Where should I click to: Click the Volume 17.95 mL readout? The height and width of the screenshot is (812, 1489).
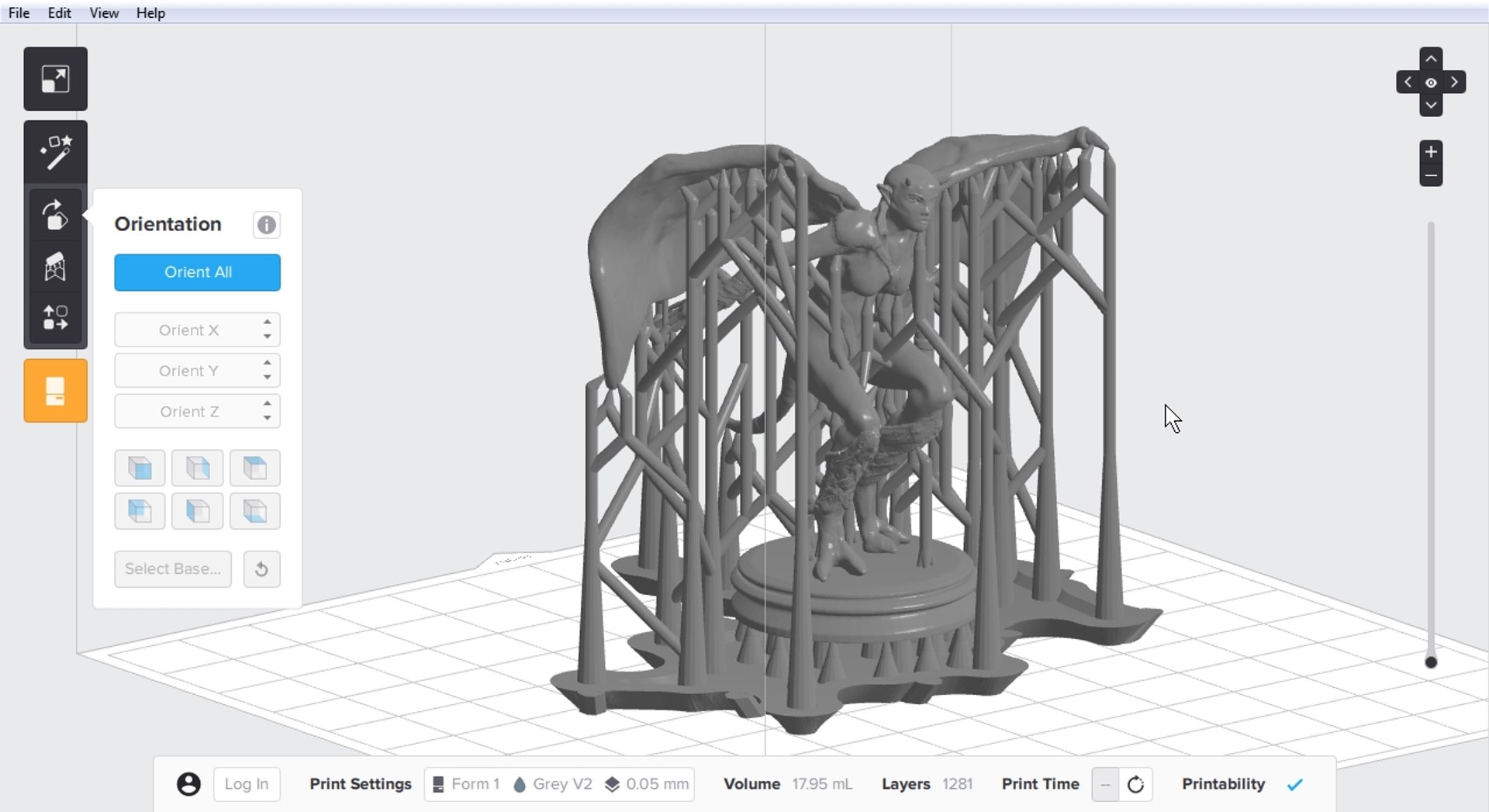(787, 784)
